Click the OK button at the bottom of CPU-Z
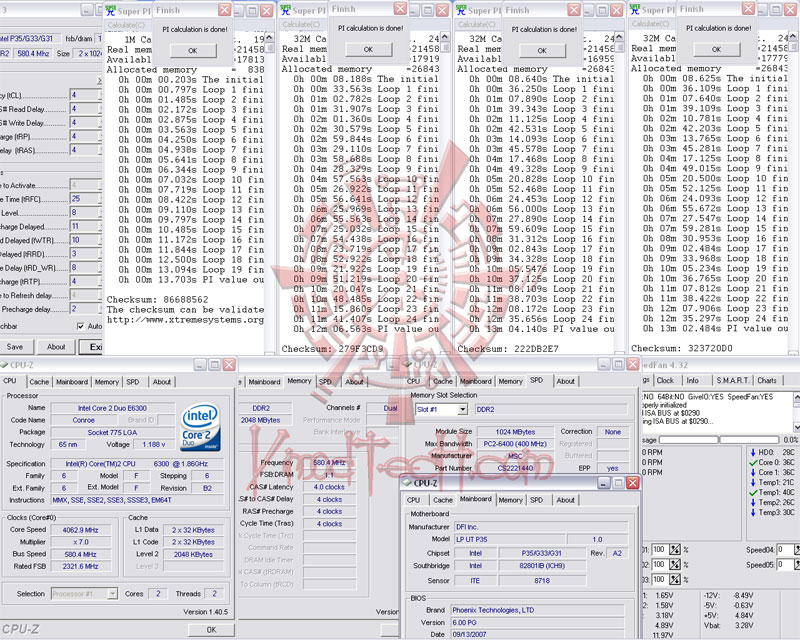800x640 pixels. tap(211, 630)
